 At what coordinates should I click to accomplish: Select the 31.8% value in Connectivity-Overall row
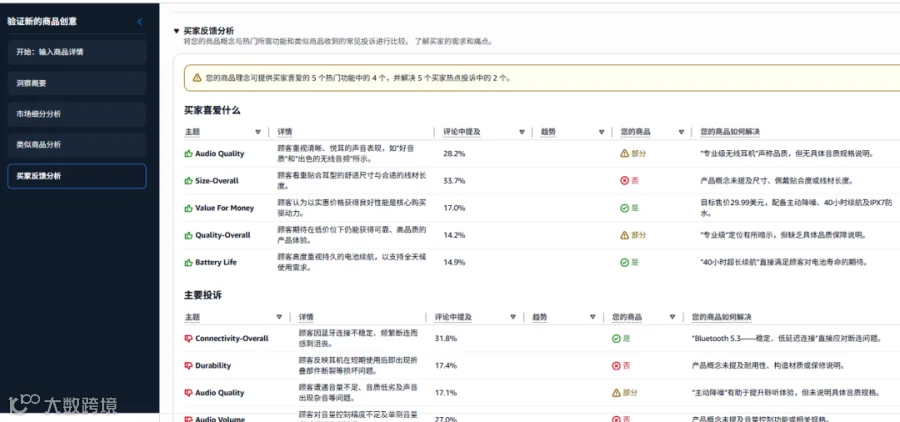(446, 339)
